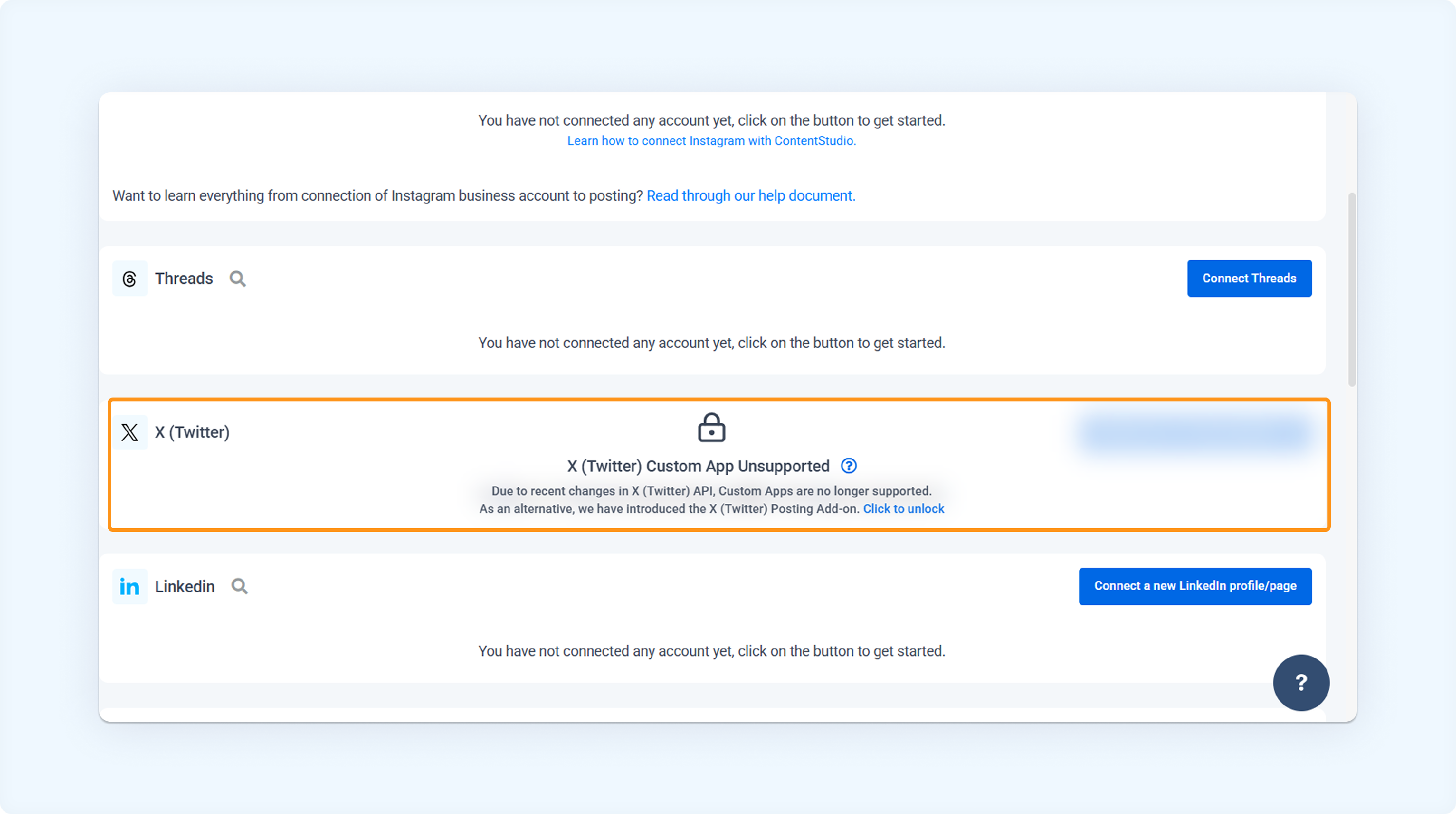Open search beside the Threads heading
The width and height of the screenshot is (1456, 814).
[237, 279]
